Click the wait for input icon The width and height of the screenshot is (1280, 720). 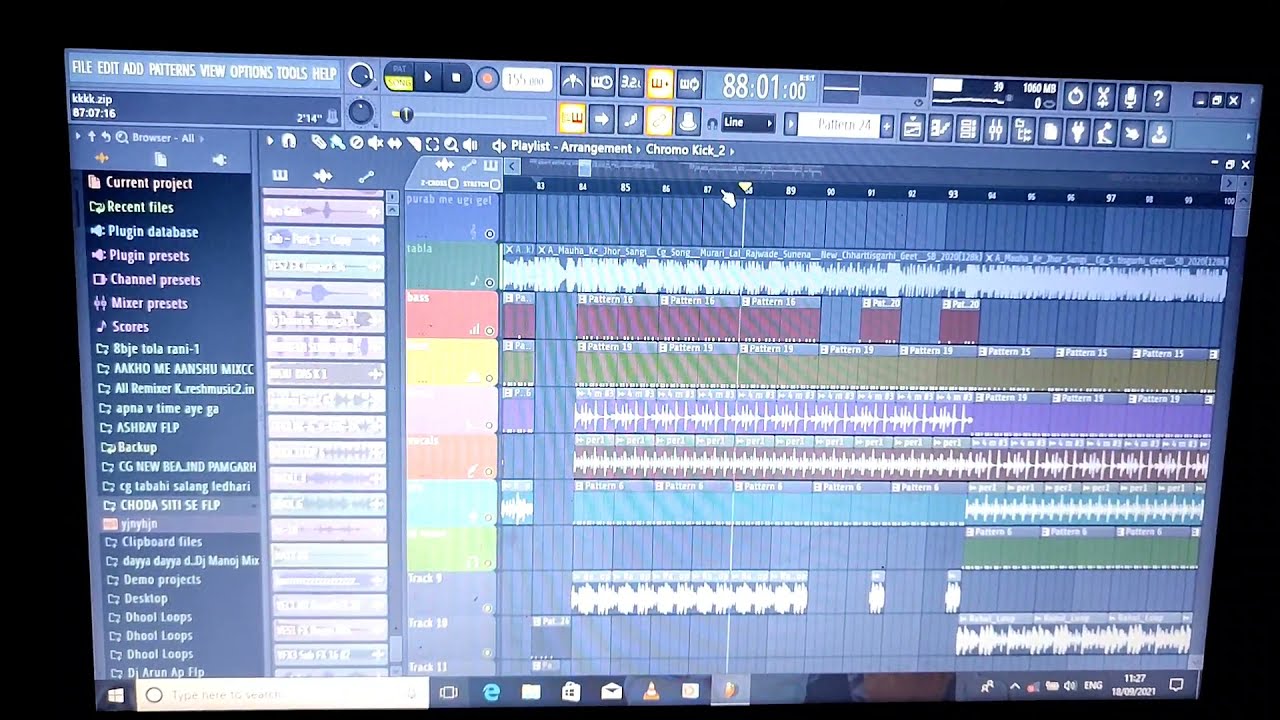coord(602,82)
